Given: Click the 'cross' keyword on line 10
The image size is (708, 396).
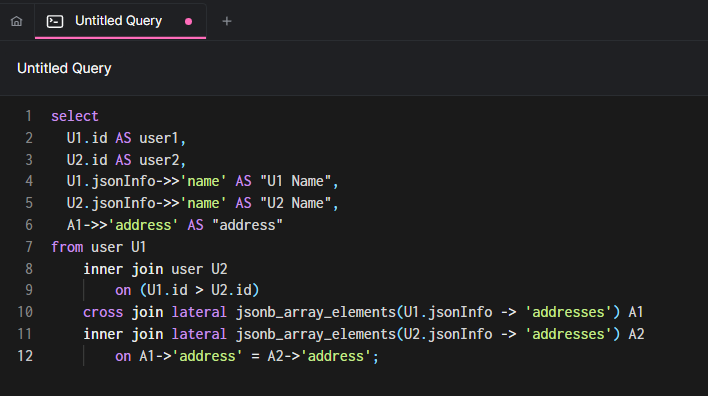Looking at the screenshot, I should click(x=103, y=312).
